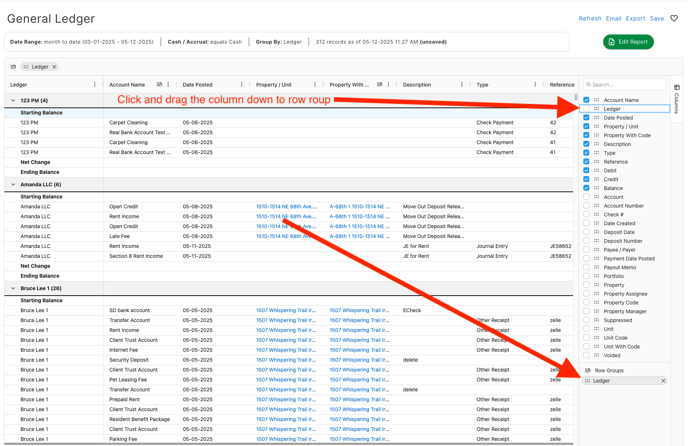Viewport: 688px width, 446px height.
Task: Check the Ledger column checkbox
Action: (586, 109)
